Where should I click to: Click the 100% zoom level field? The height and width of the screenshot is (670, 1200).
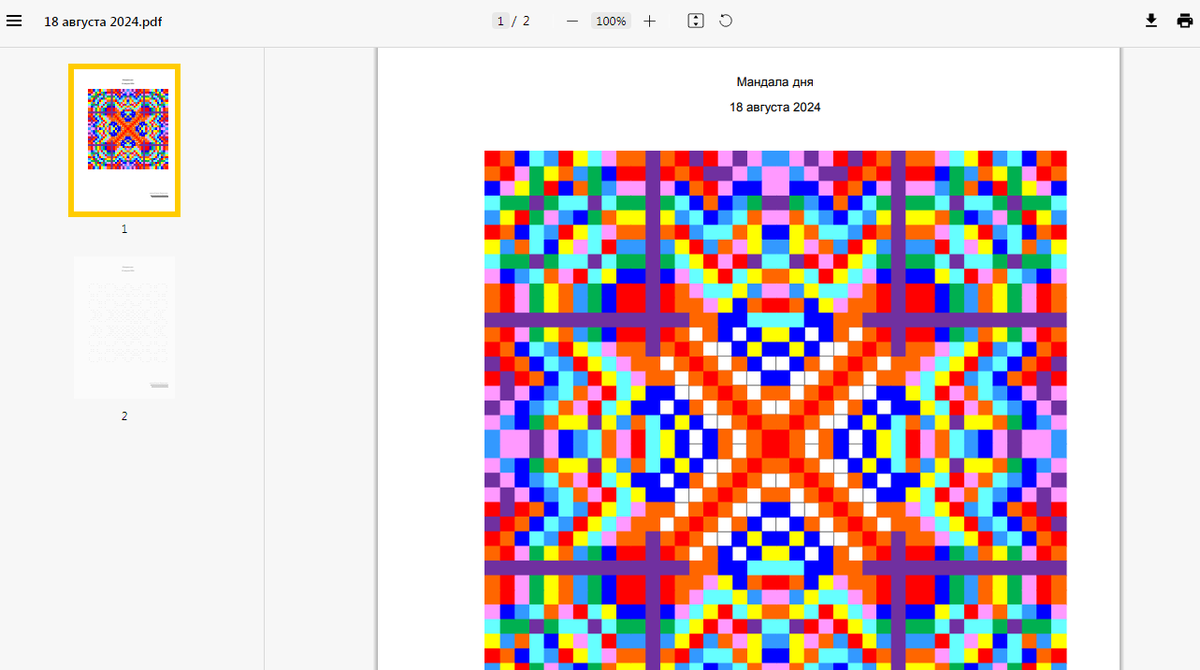pyautogui.click(x=610, y=21)
